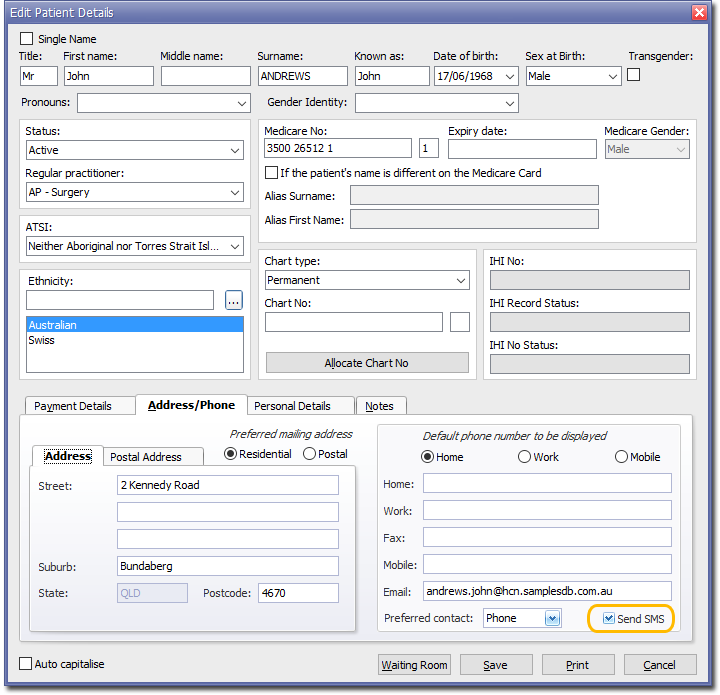Click the ethnicity browse ellipsis button
This screenshot has height=695, width=720.
click(233, 300)
